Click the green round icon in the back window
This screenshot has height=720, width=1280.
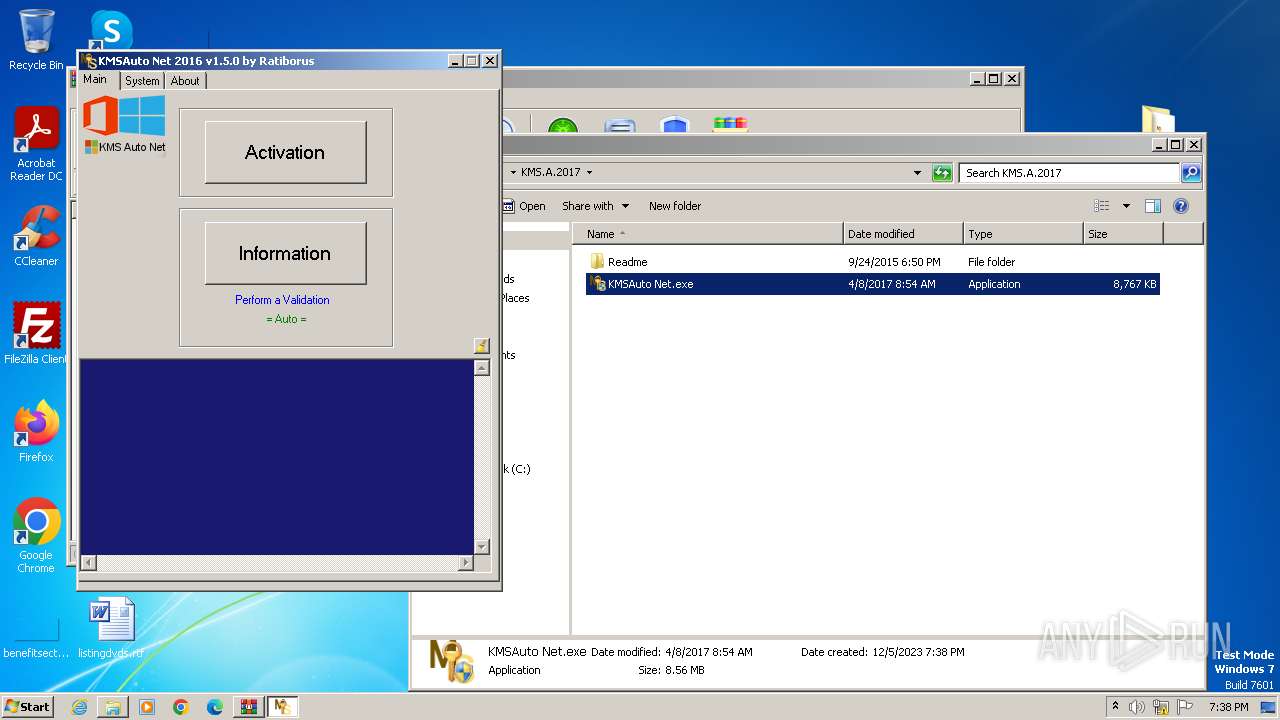pos(563,127)
